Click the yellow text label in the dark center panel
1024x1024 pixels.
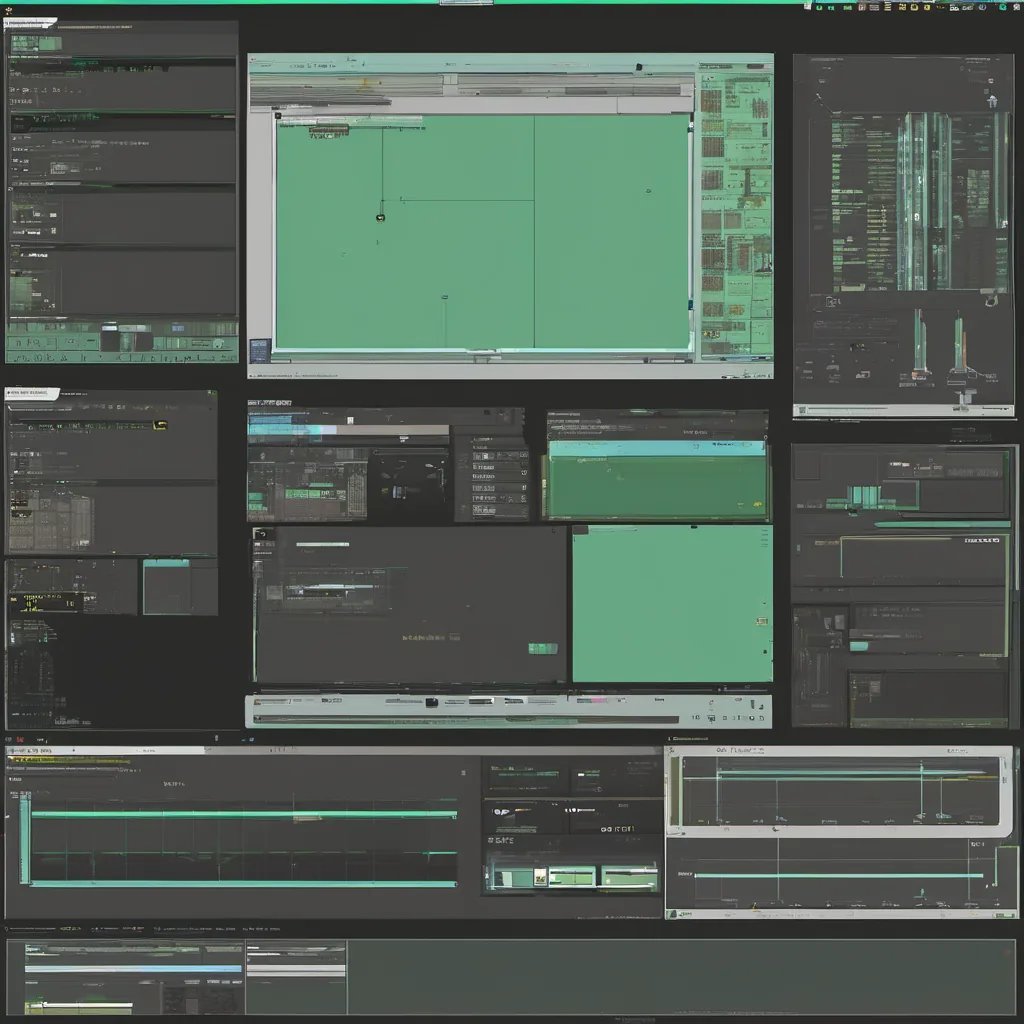(x=430, y=636)
